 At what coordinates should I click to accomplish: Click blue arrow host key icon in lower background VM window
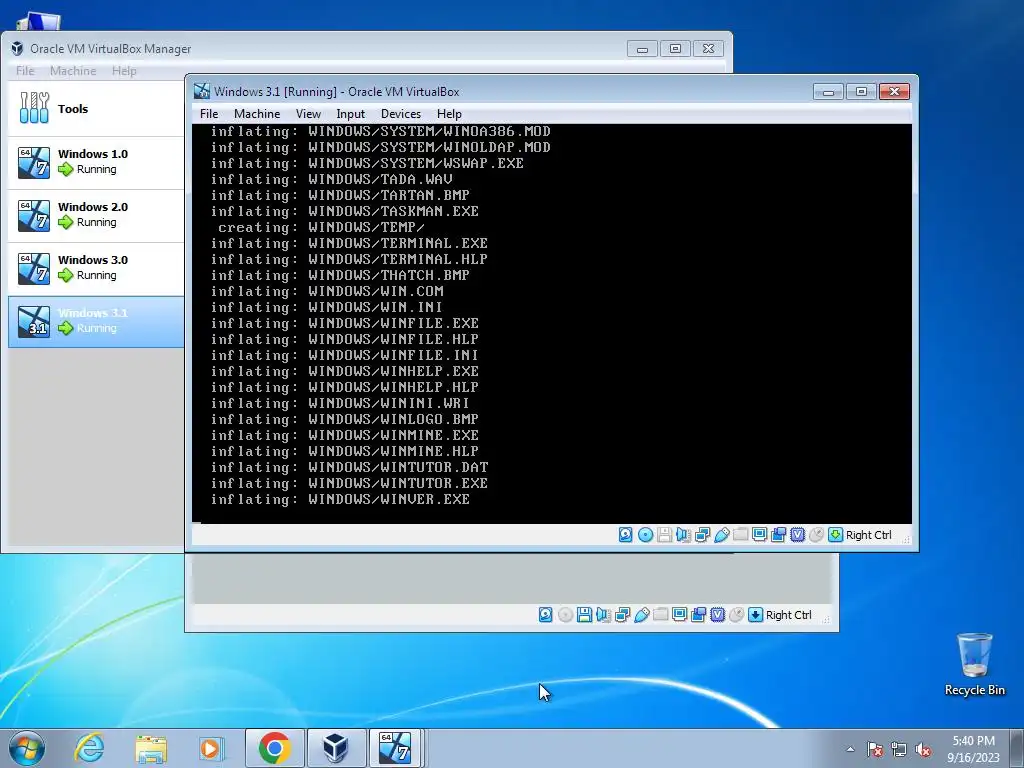pyautogui.click(x=756, y=615)
